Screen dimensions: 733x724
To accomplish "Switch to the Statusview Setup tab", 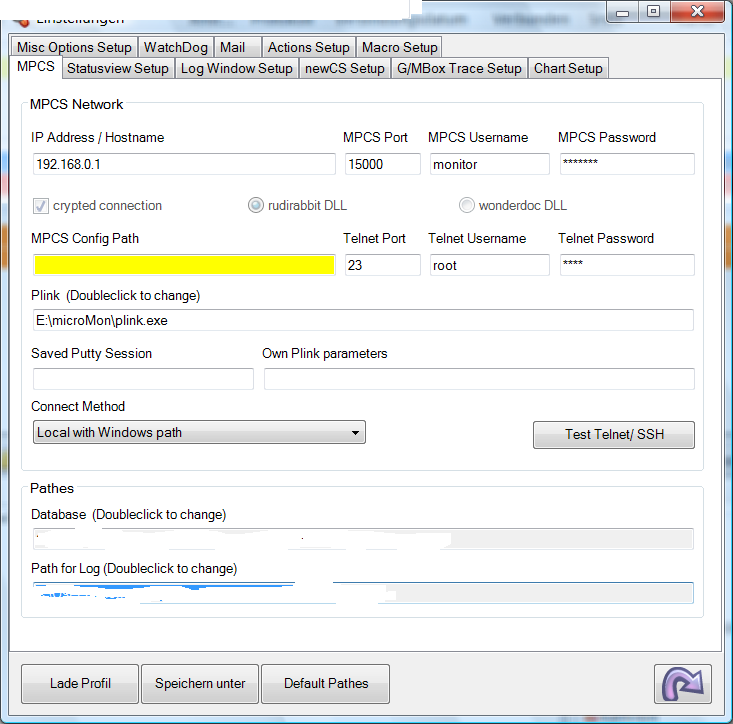I will click(x=117, y=68).
